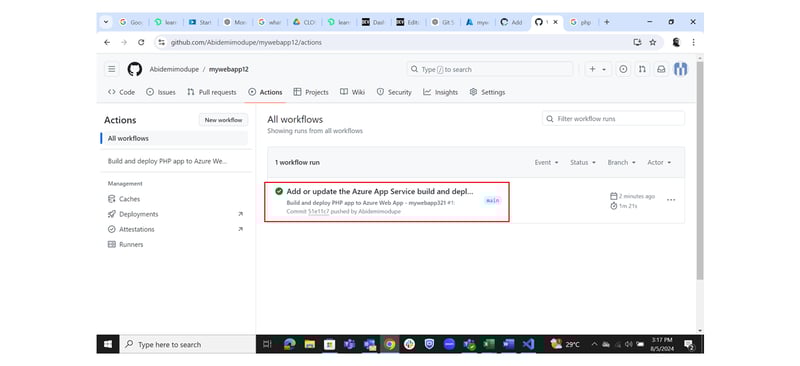Bookmark this page with the star icon
800x366 pixels.
(x=653, y=42)
